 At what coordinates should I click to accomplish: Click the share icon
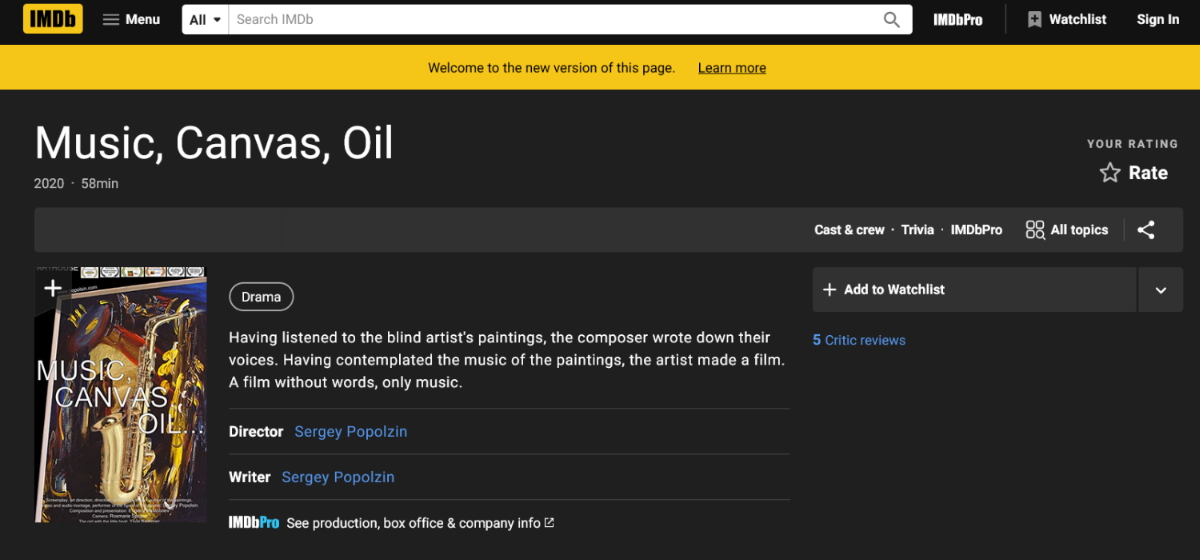(1146, 230)
